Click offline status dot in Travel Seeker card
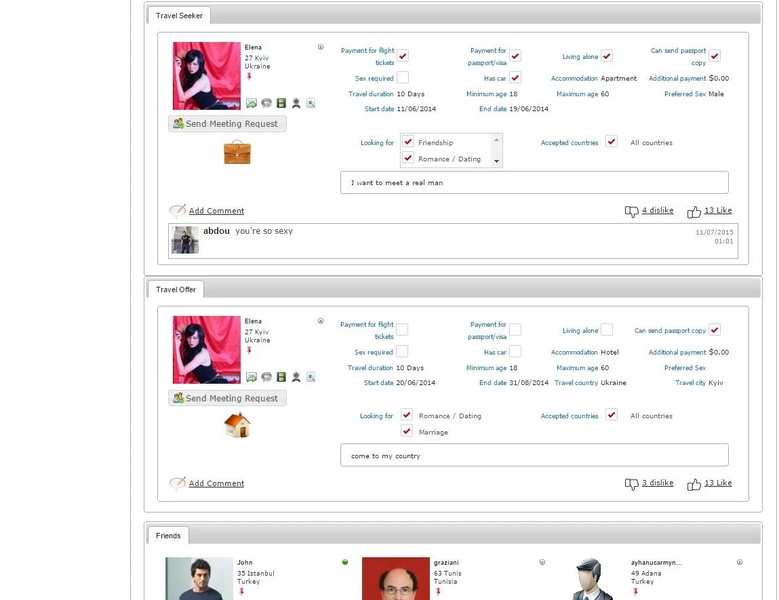The width and height of the screenshot is (779, 600). click(x=320, y=47)
